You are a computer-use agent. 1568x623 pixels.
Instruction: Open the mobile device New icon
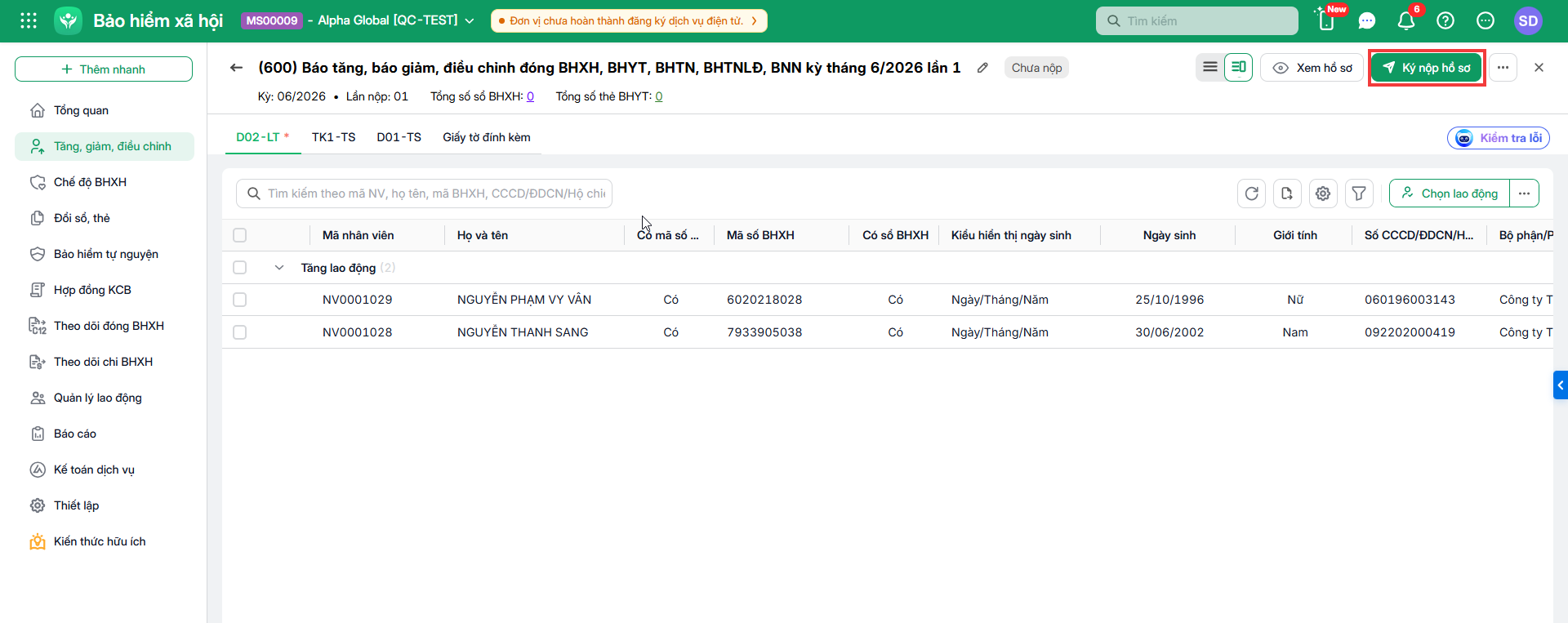1326,20
